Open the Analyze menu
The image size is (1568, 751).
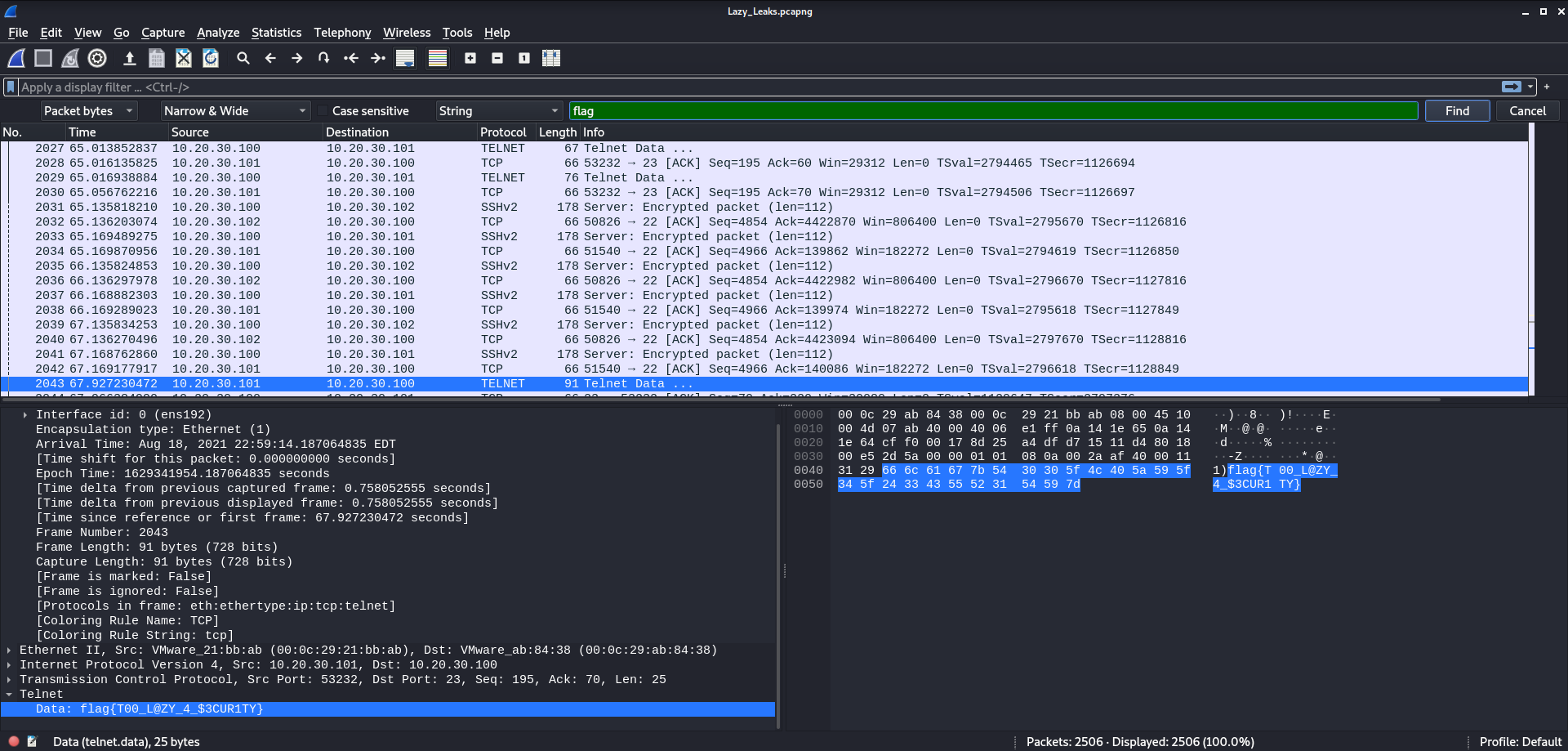(x=218, y=33)
